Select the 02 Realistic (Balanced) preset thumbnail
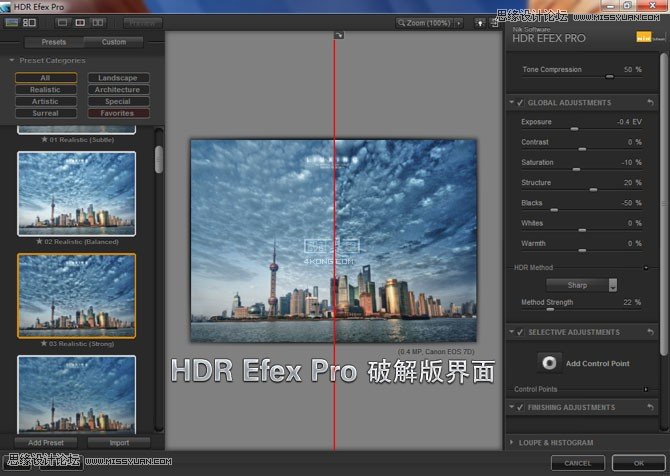This screenshot has height=476, width=670. [x=76, y=193]
